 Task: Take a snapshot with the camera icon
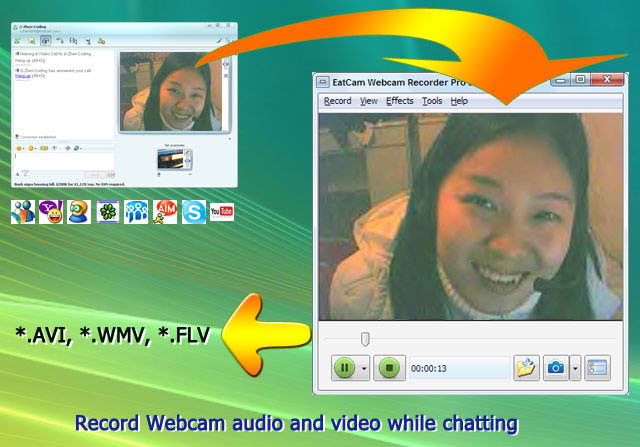(555, 368)
